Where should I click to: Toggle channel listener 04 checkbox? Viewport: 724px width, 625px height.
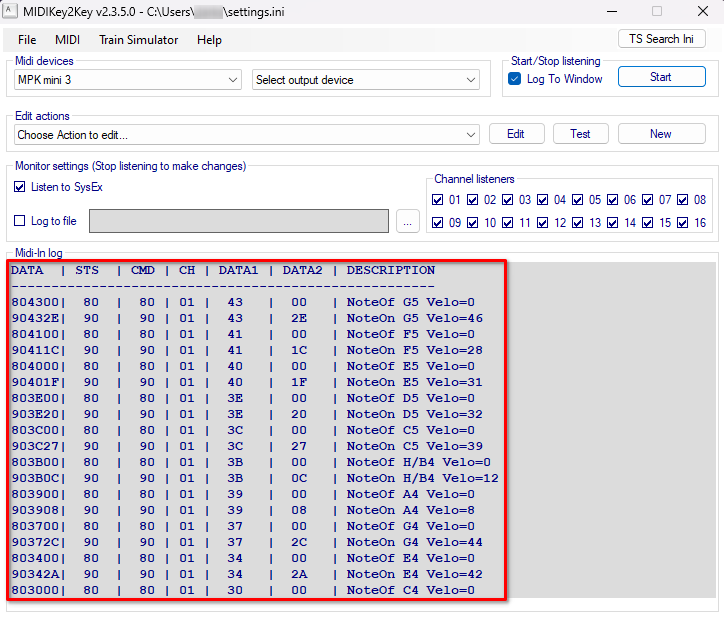[543, 199]
